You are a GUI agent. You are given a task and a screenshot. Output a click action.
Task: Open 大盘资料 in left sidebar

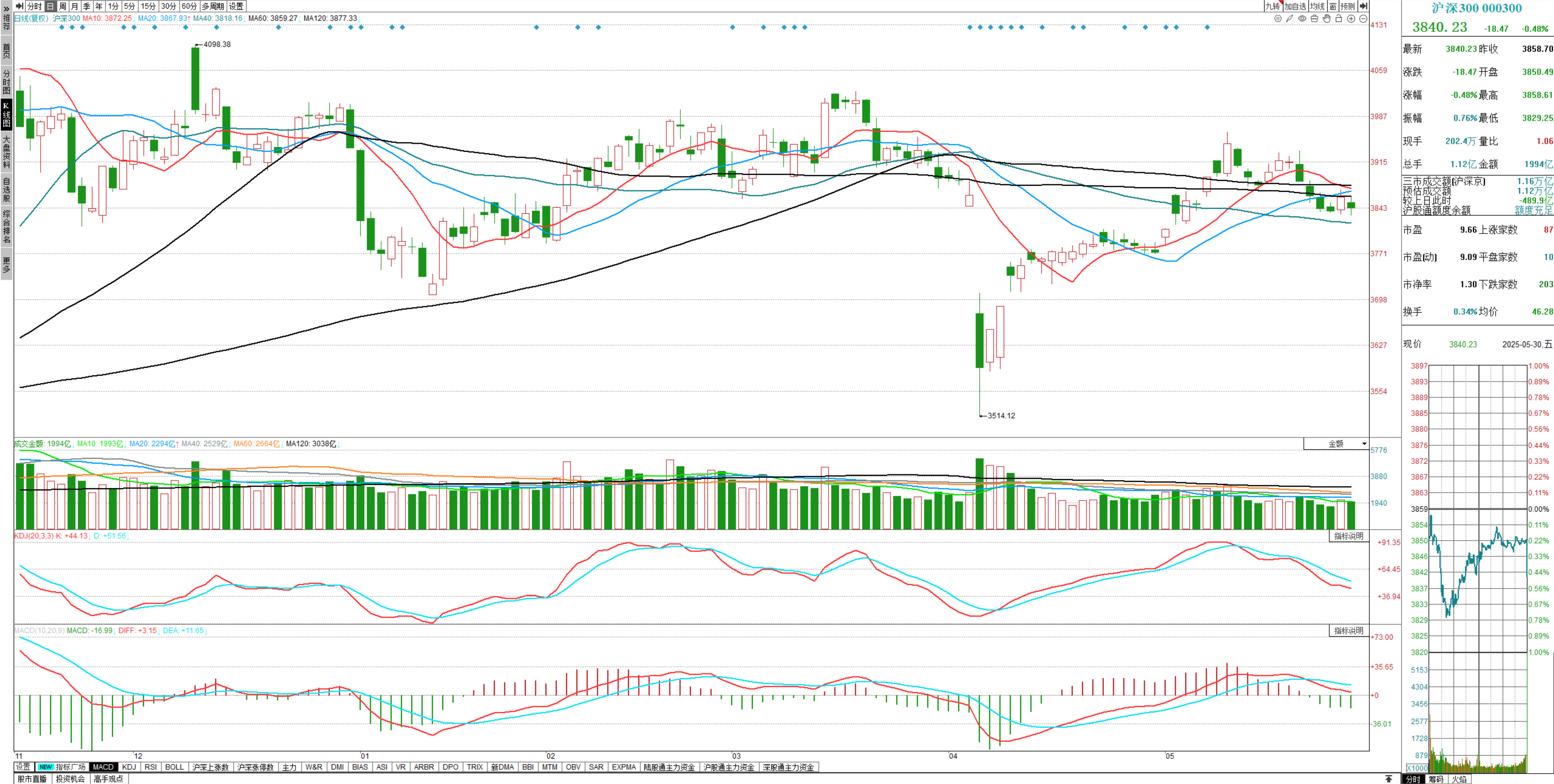pyautogui.click(x=6, y=152)
